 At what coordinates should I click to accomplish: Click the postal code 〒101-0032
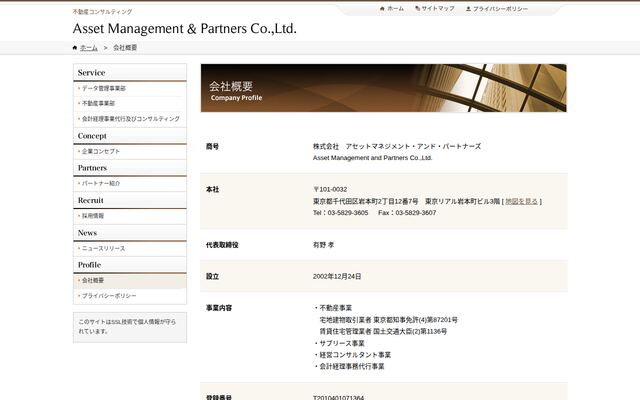click(x=330, y=189)
